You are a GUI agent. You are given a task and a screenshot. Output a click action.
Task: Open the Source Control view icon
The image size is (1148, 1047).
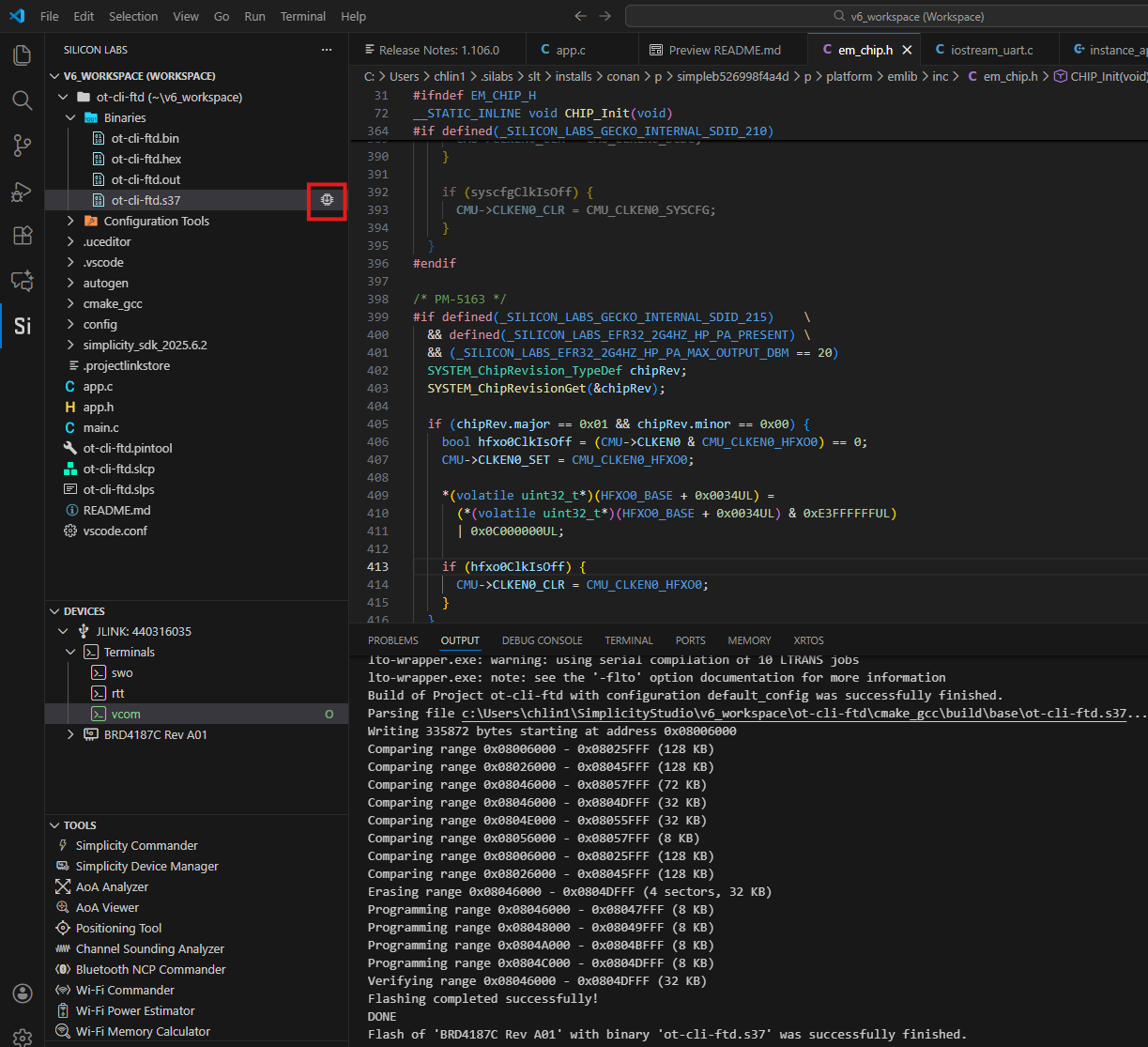(x=22, y=146)
